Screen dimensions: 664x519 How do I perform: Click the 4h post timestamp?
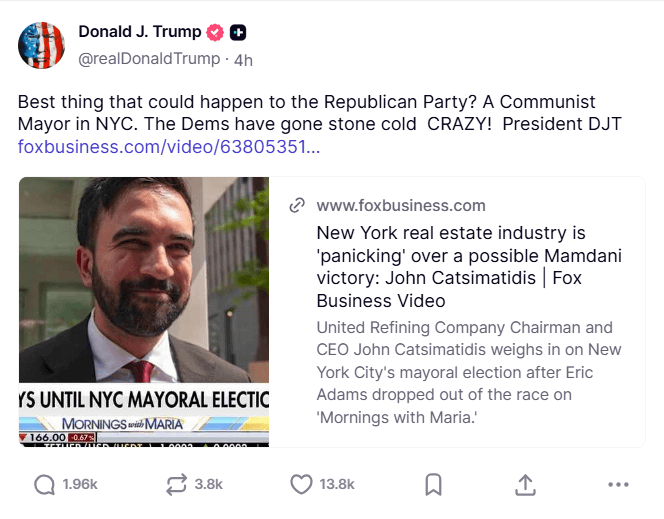[x=243, y=59]
